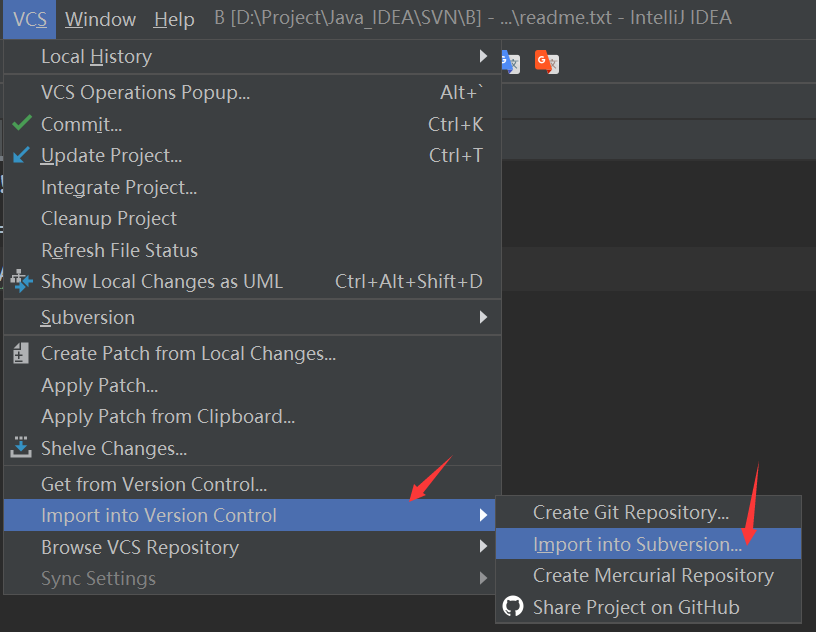The image size is (816, 632).
Task: Select Create Mercurial Repository
Action: pos(653,575)
